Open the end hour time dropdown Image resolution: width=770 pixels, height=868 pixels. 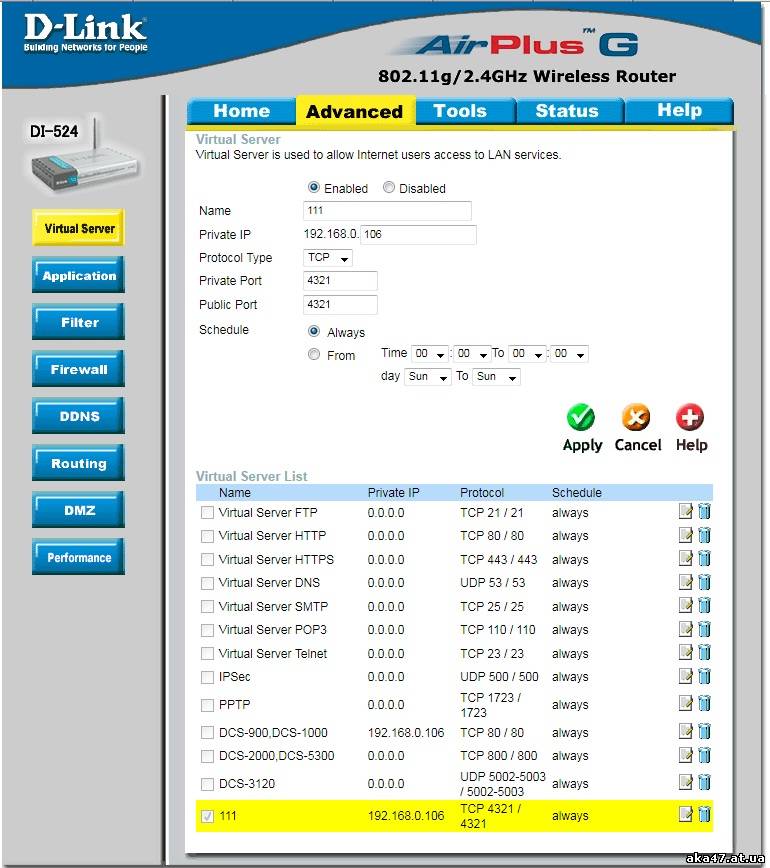tap(528, 354)
